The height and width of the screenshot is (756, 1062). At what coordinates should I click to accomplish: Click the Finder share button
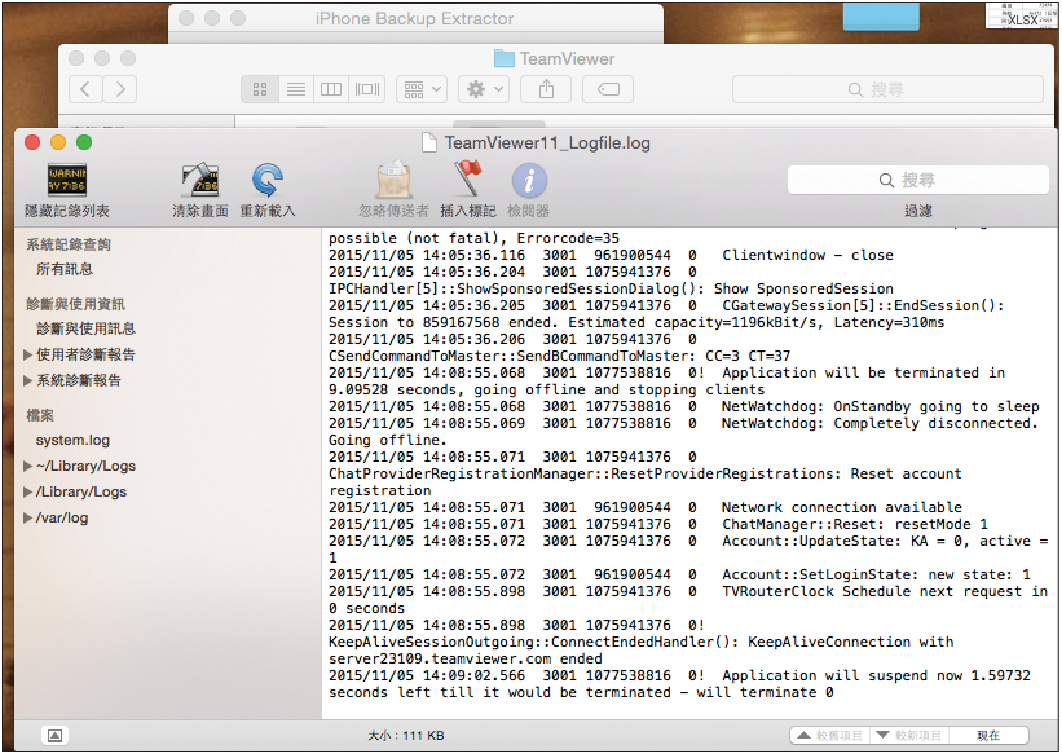pyautogui.click(x=546, y=89)
